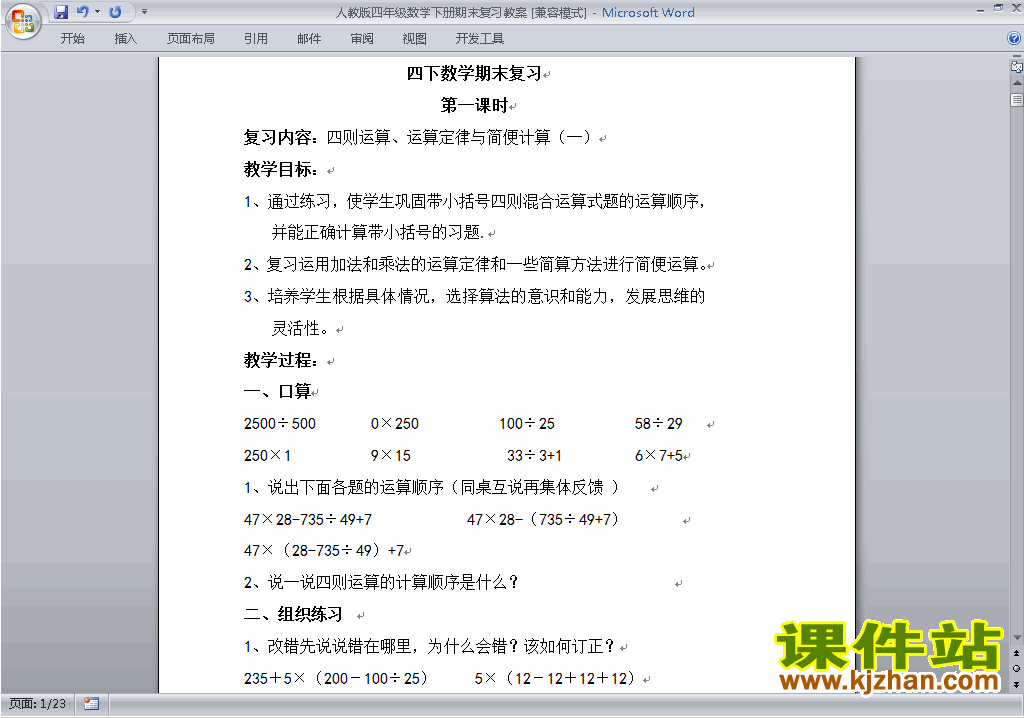Open the 页面布局 ribbon tab

(191, 39)
